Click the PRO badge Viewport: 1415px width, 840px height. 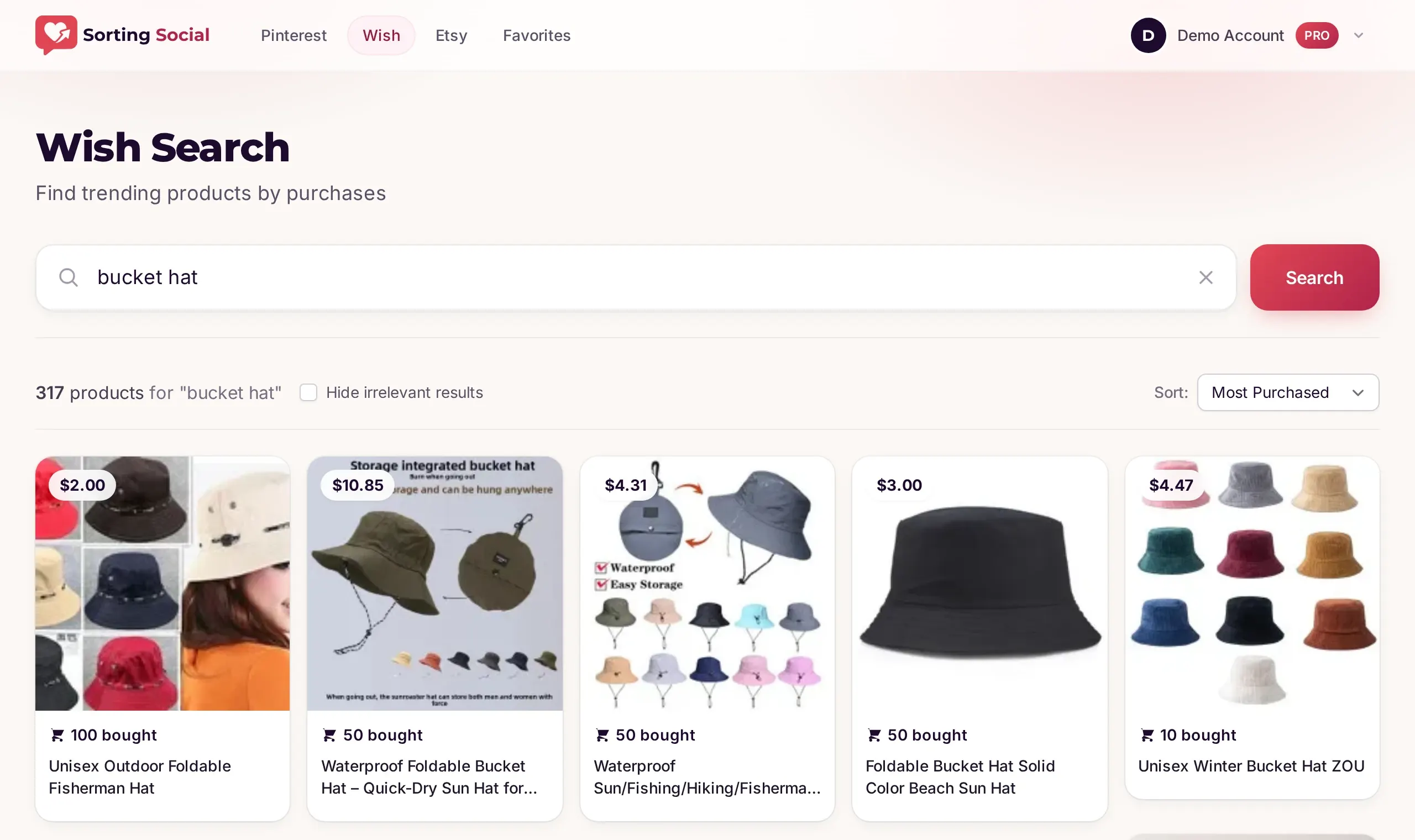click(1317, 35)
